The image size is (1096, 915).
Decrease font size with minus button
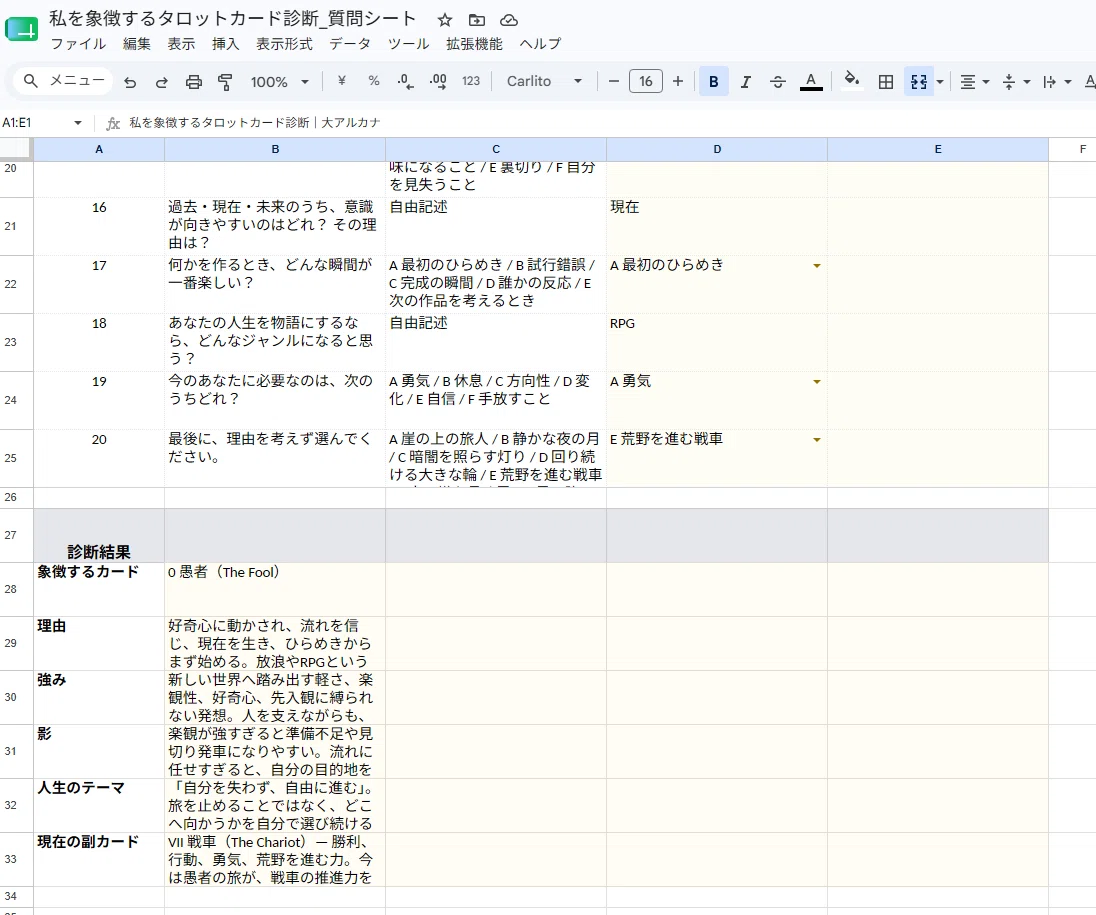coord(614,81)
